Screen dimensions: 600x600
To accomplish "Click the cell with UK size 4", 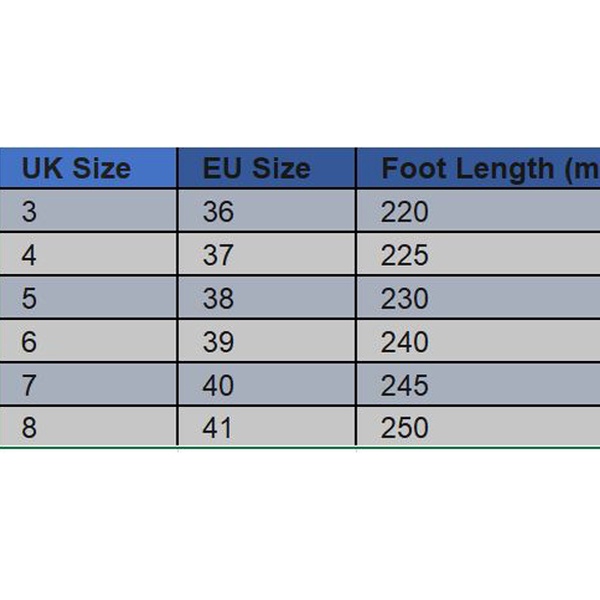I will (x=88, y=256).
